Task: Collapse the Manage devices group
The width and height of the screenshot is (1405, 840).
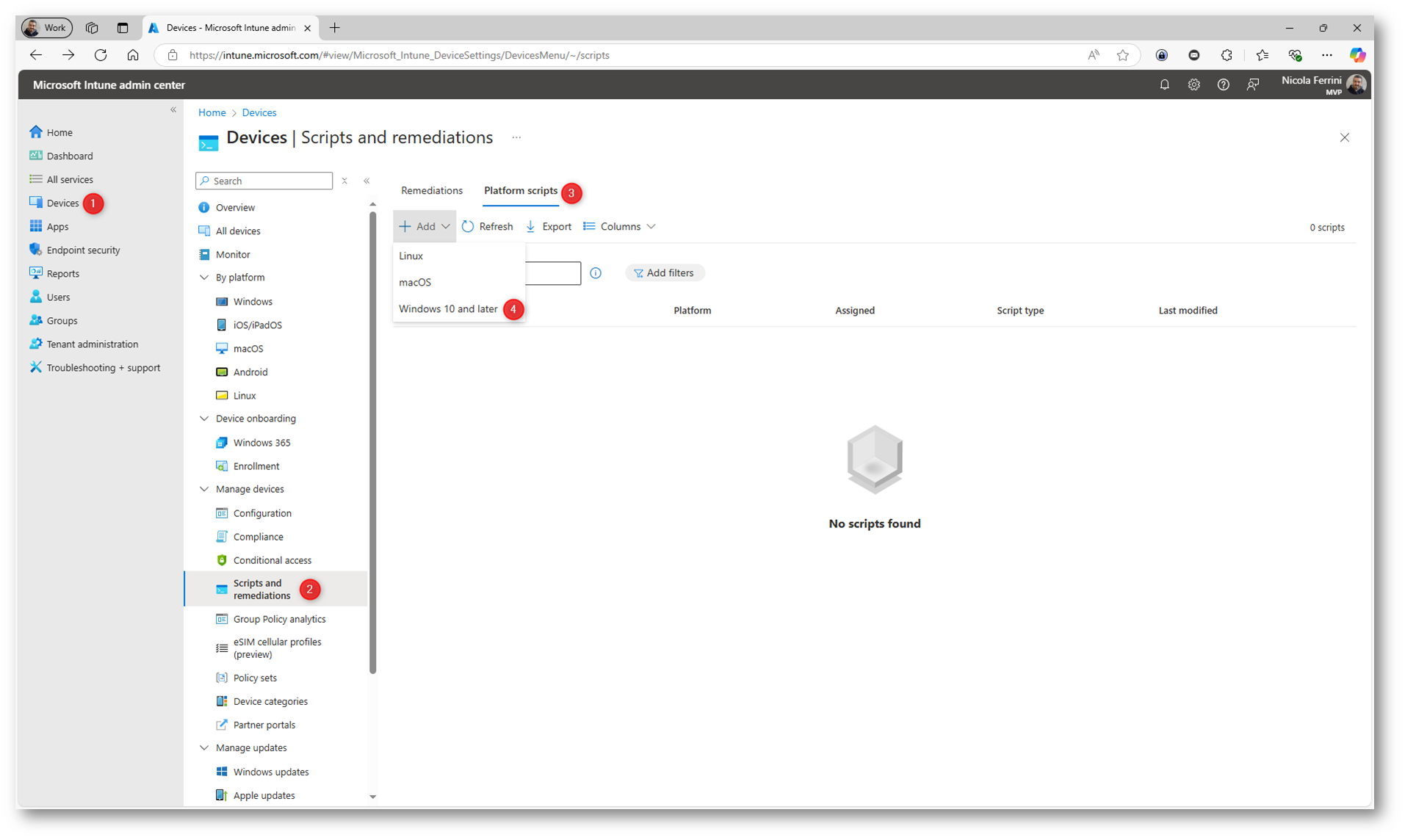Action: coord(204,489)
